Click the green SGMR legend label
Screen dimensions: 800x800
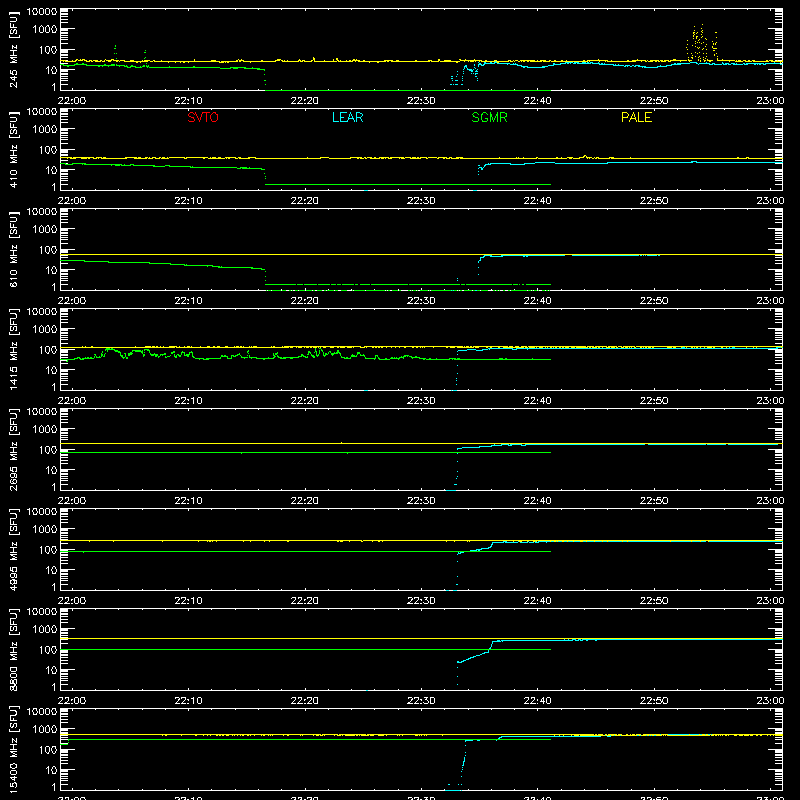point(489,117)
